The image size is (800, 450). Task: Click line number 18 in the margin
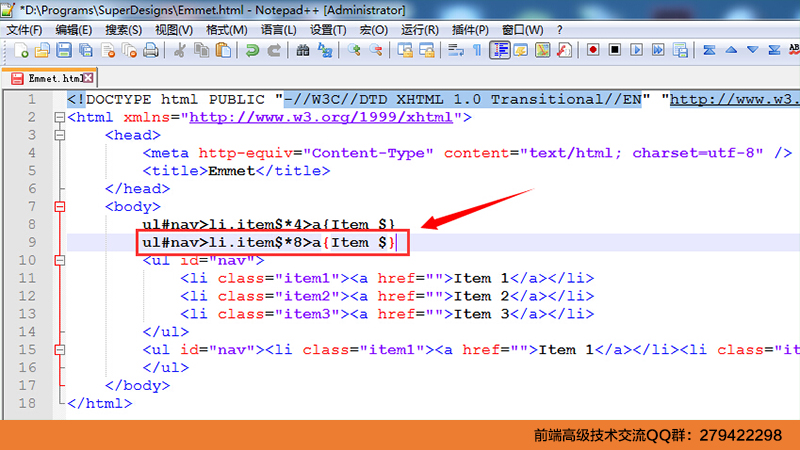click(27, 403)
